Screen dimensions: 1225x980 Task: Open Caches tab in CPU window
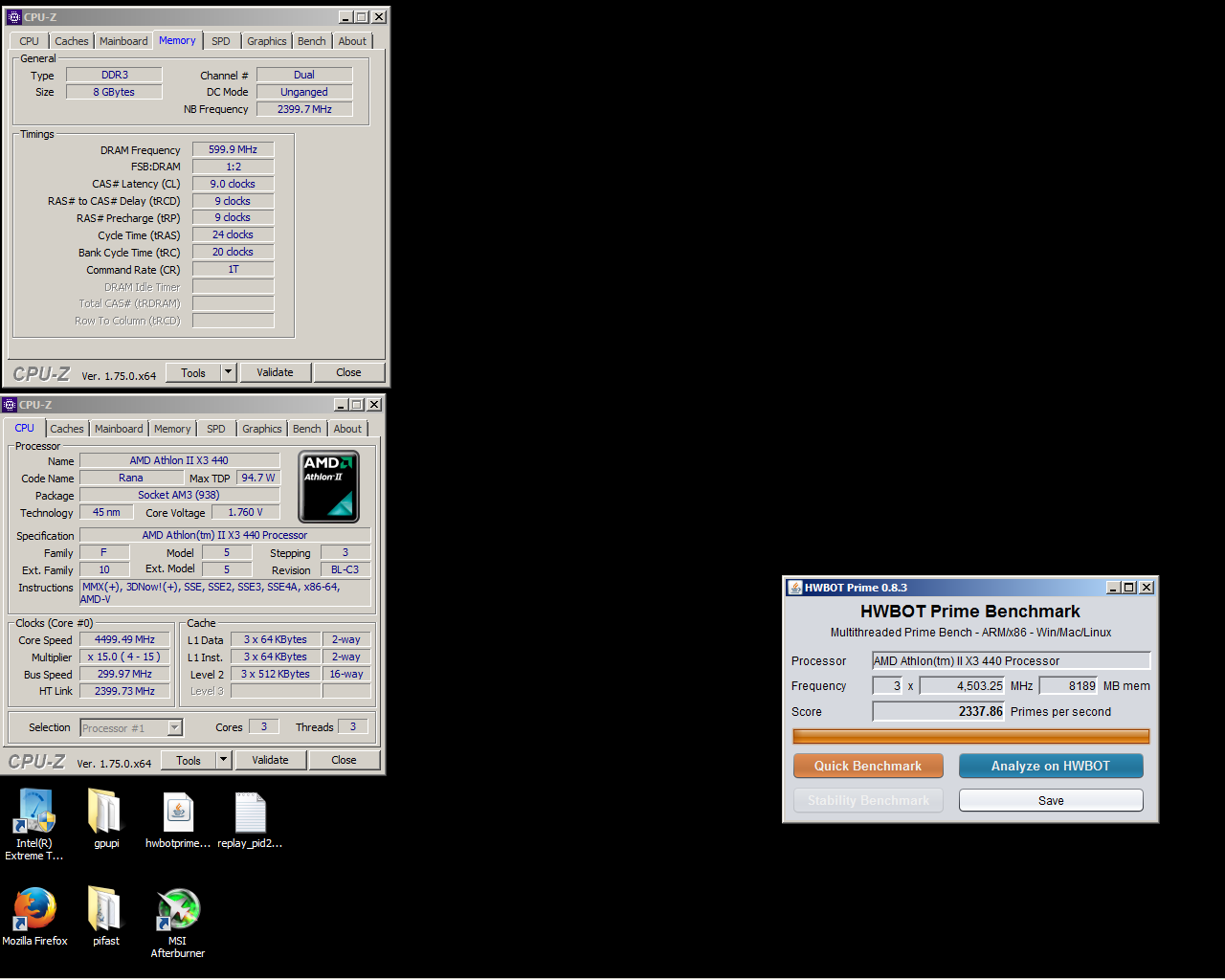point(67,429)
